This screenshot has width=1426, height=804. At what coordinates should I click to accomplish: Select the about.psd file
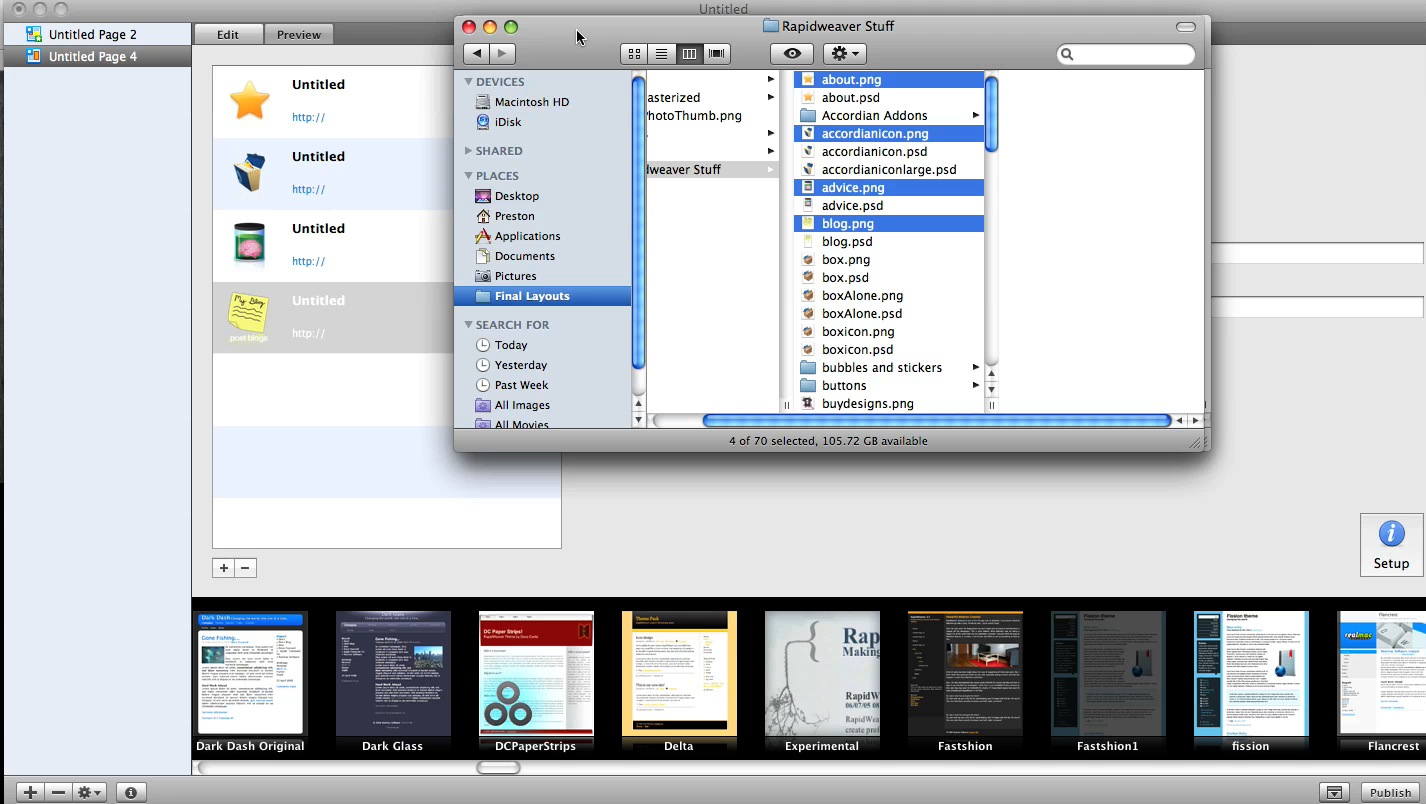tap(889, 98)
